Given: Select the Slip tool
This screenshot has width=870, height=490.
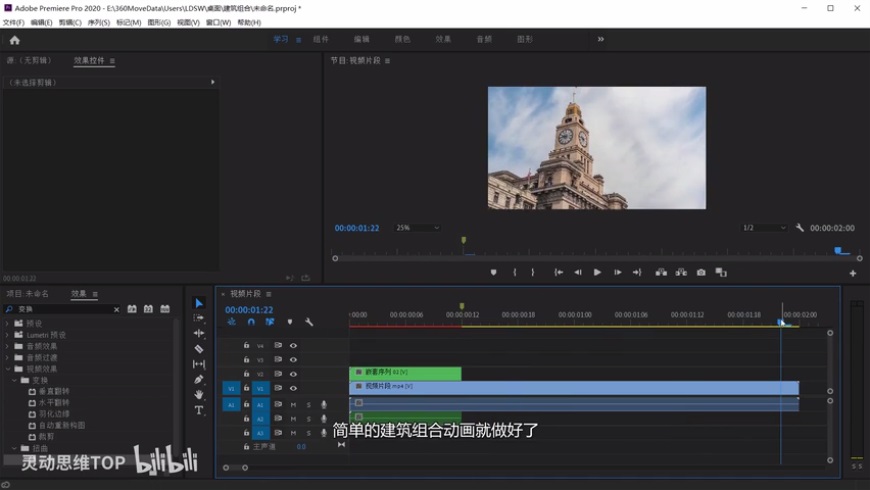Looking at the screenshot, I should (199, 364).
